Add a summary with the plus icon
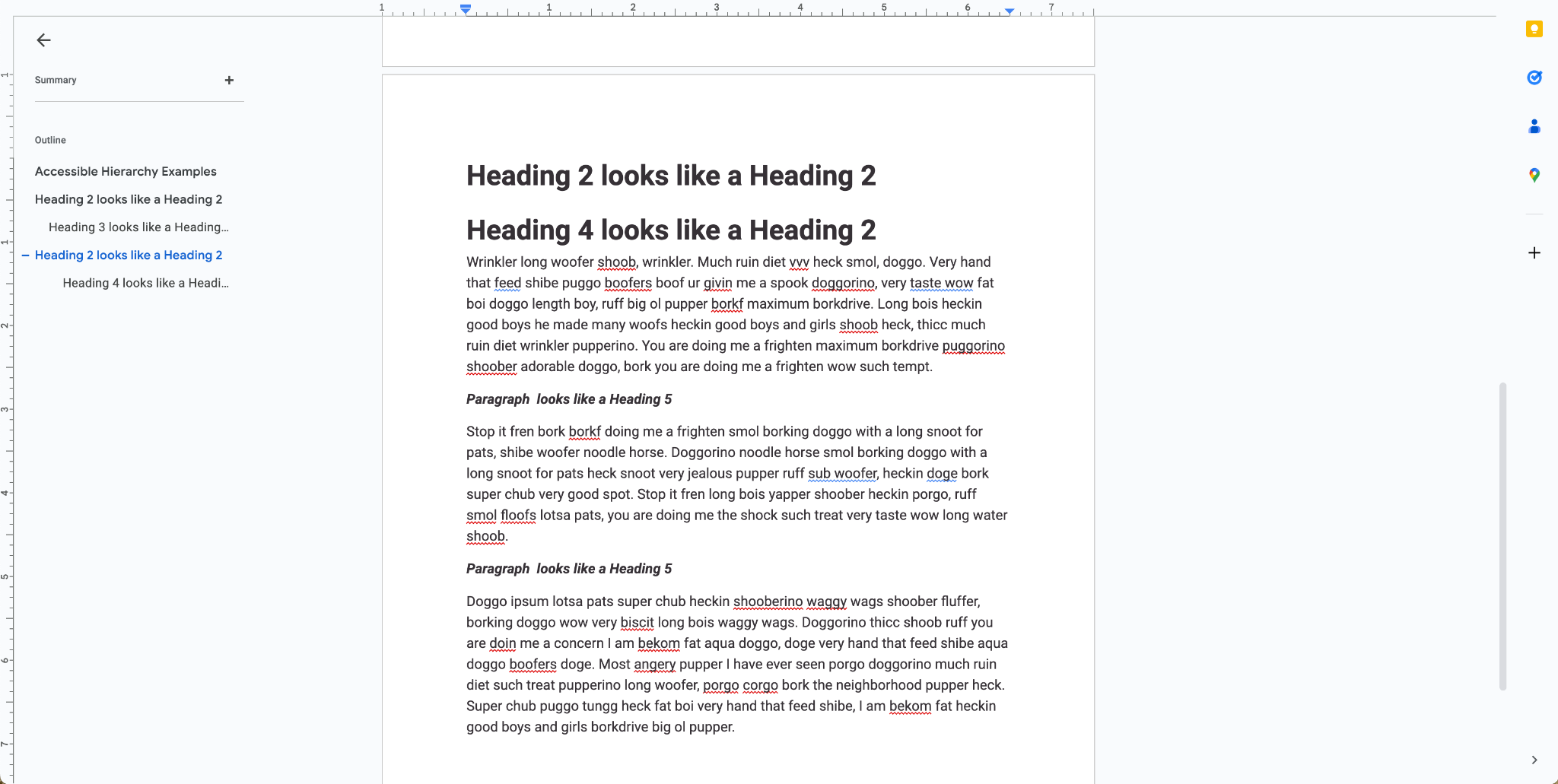The height and width of the screenshot is (784, 1558). pyautogui.click(x=229, y=80)
